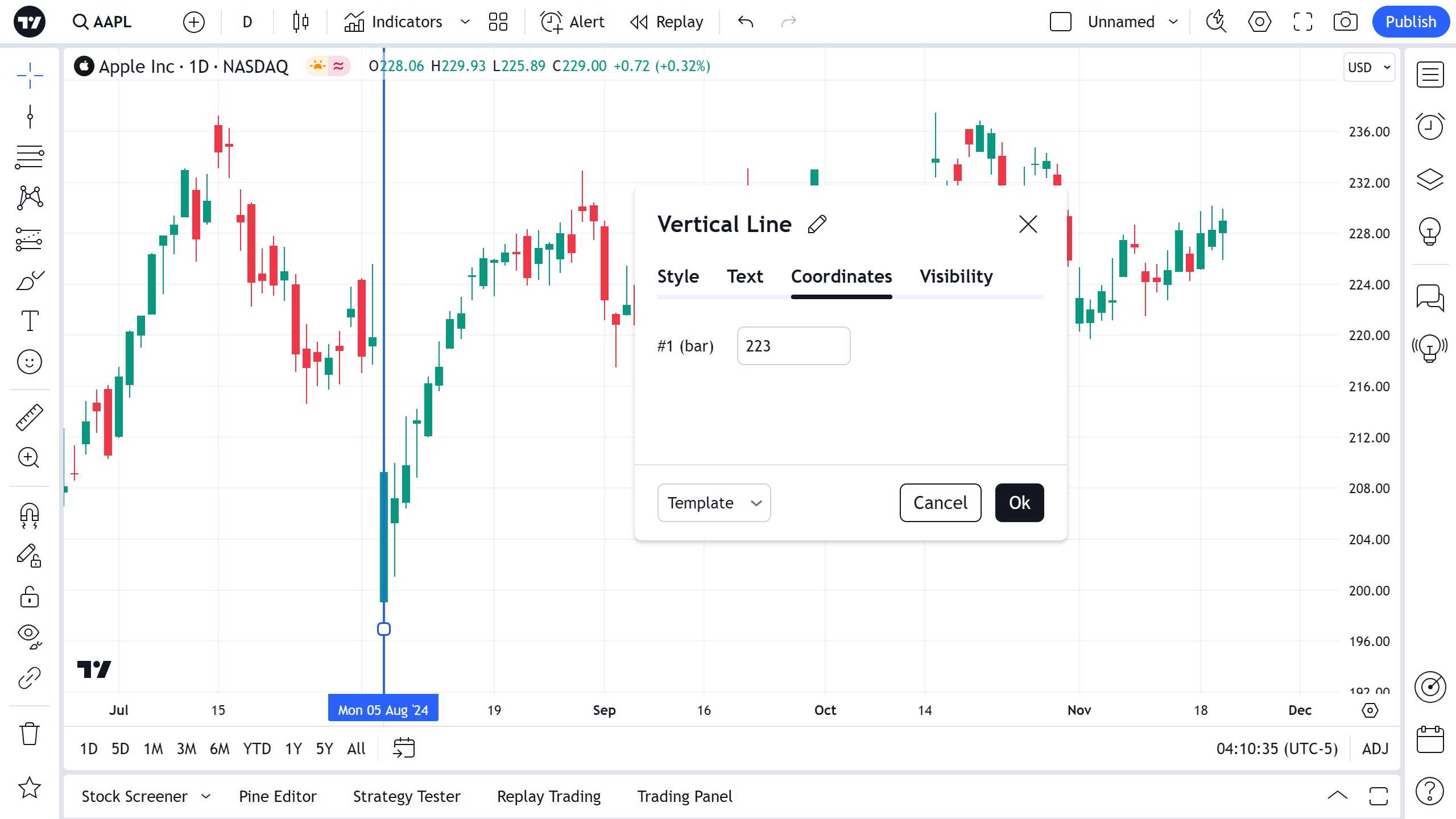Switch to the Visibility tab
The height and width of the screenshot is (819, 1456).
click(956, 276)
